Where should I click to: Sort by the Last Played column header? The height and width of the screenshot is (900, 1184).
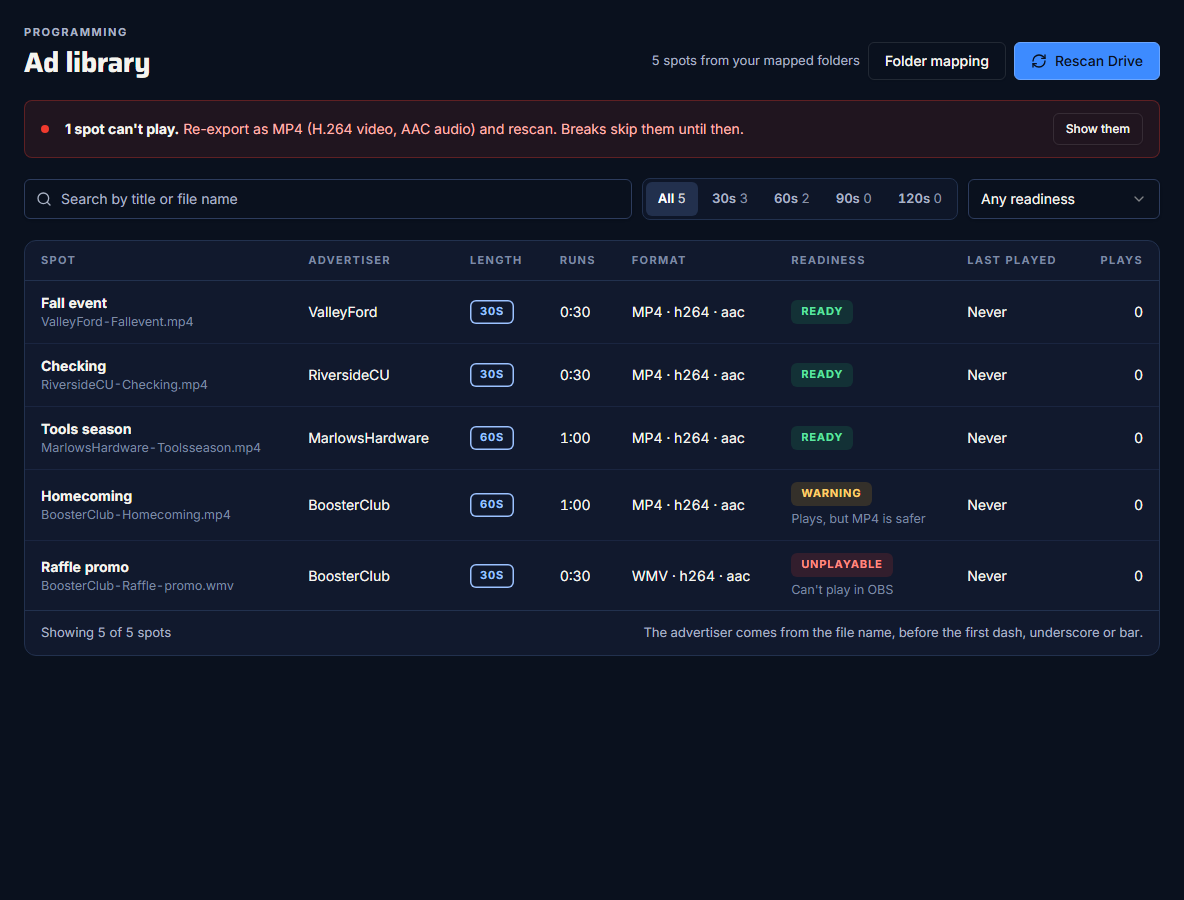coord(1011,260)
